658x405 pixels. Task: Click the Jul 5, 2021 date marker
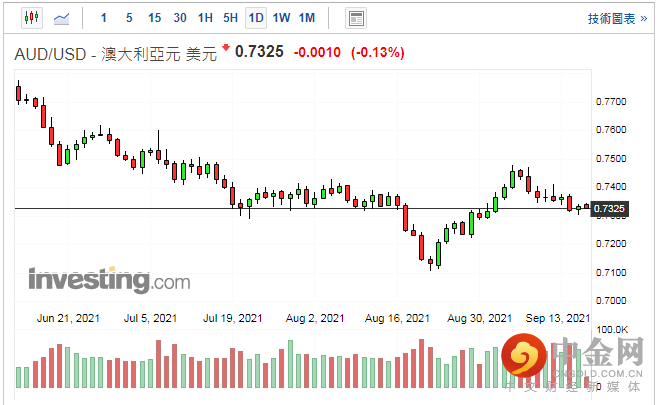(x=150, y=318)
